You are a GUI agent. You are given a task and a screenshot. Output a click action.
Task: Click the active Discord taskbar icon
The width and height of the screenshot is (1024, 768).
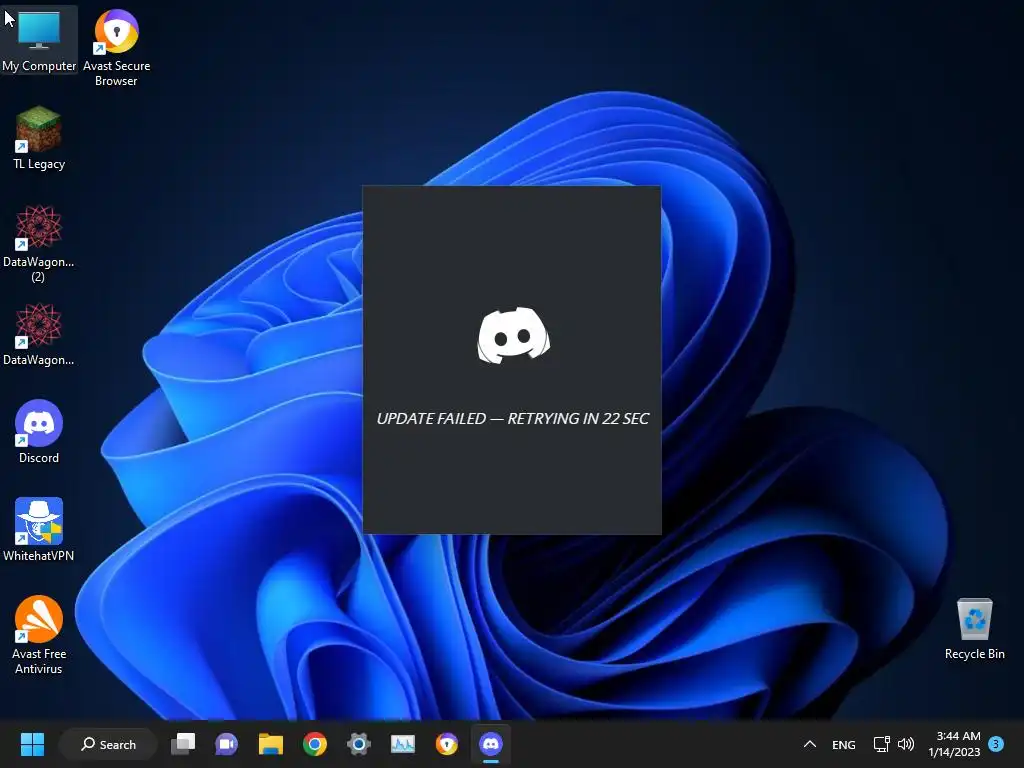point(490,744)
